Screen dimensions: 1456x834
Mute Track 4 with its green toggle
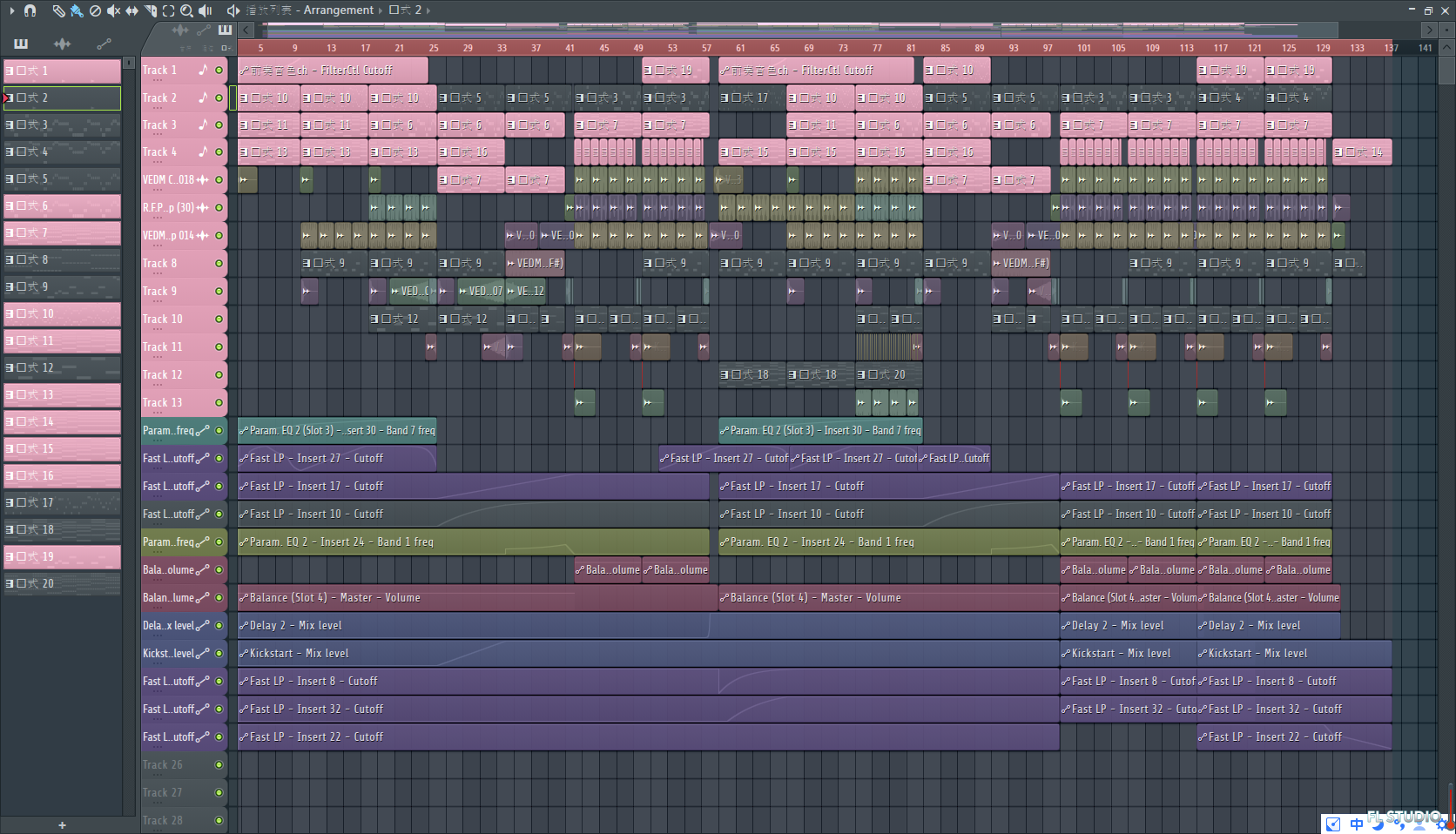click(219, 152)
